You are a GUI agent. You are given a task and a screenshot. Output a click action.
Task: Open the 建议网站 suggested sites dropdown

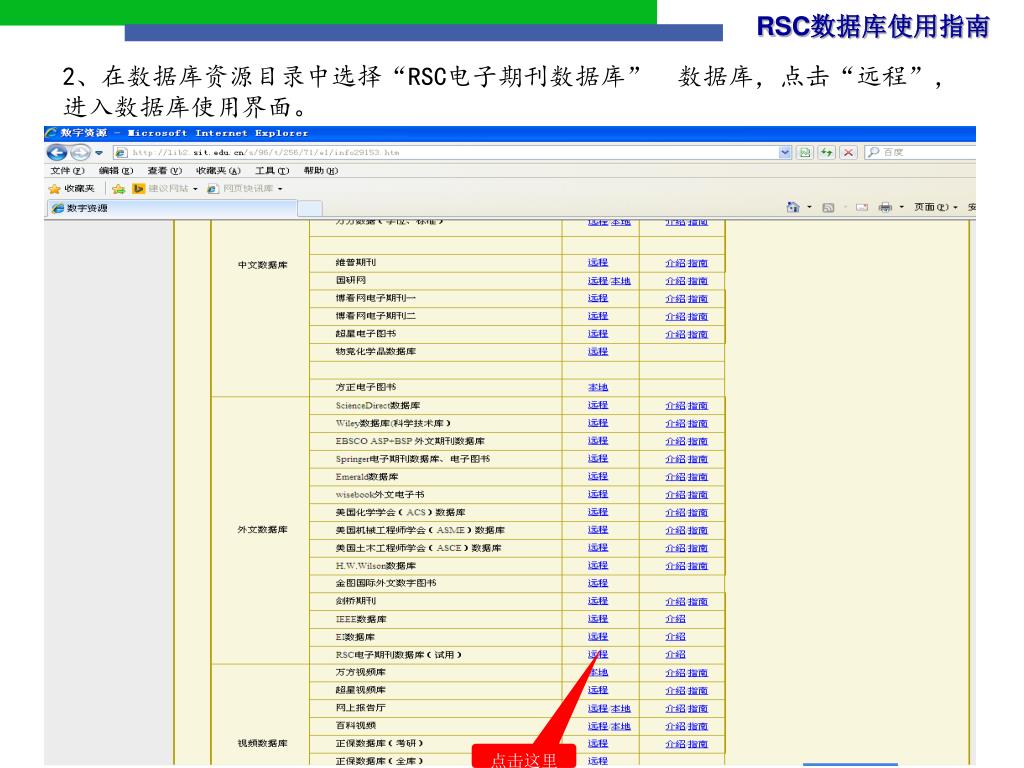coord(165,189)
